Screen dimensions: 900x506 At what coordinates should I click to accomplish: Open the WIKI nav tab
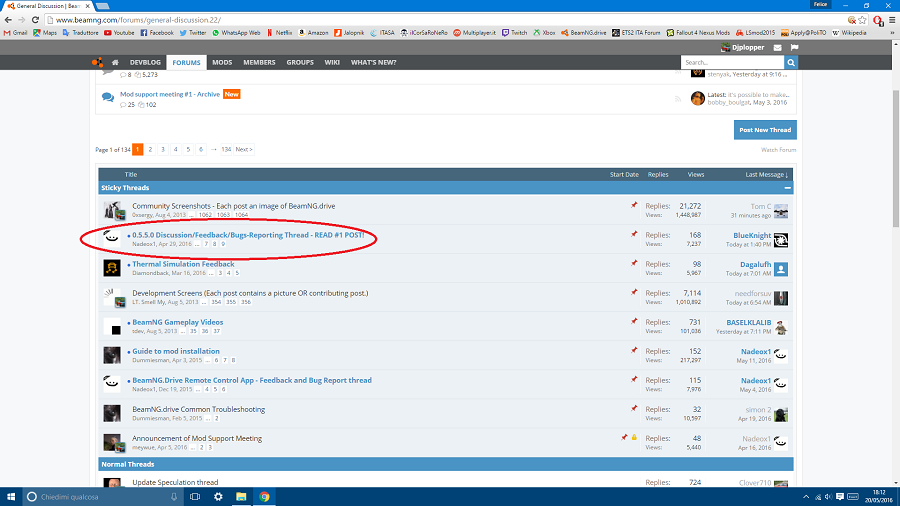tap(332, 63)
